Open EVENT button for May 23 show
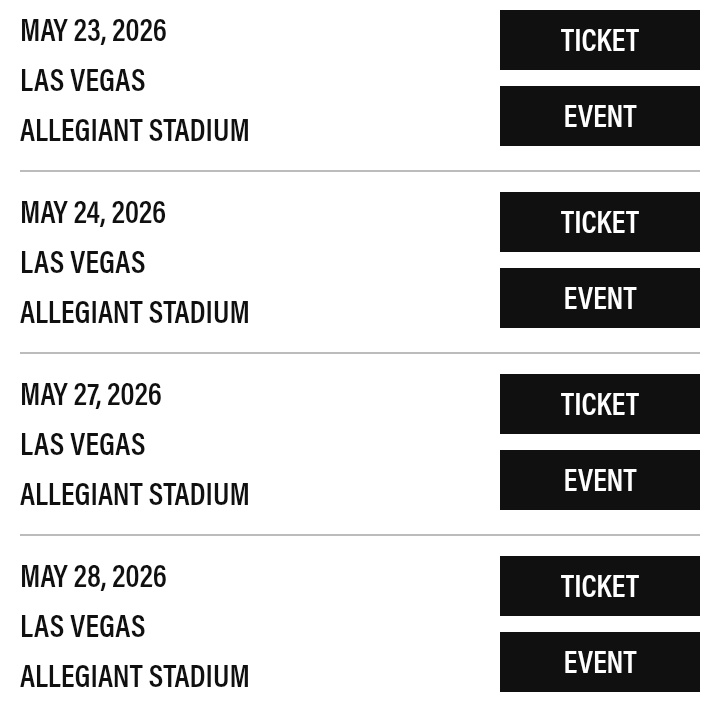The height and width of the screenshot is (709, 720). (x=600, y=116)
